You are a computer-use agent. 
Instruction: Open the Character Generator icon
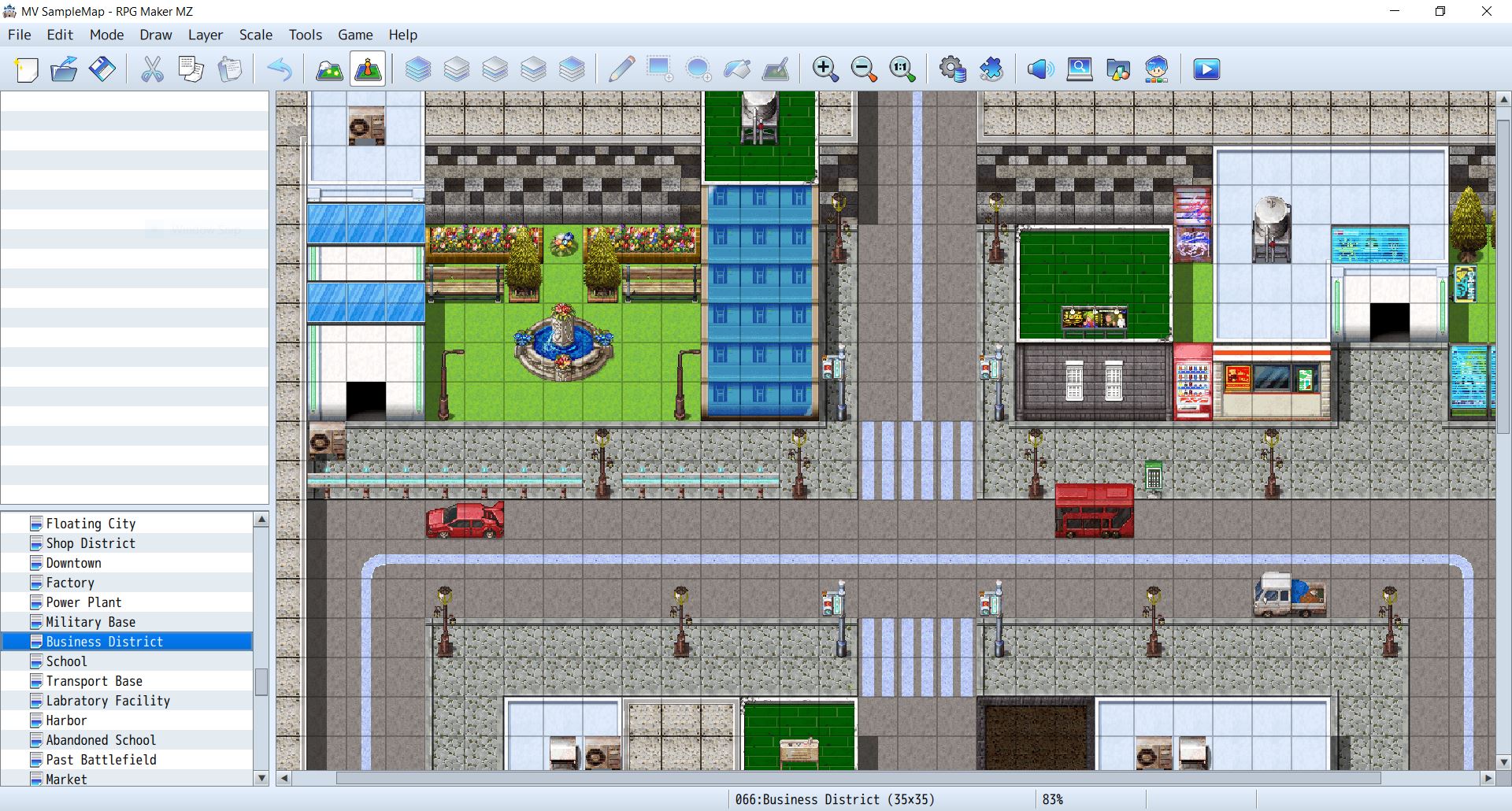point(1157,69)
